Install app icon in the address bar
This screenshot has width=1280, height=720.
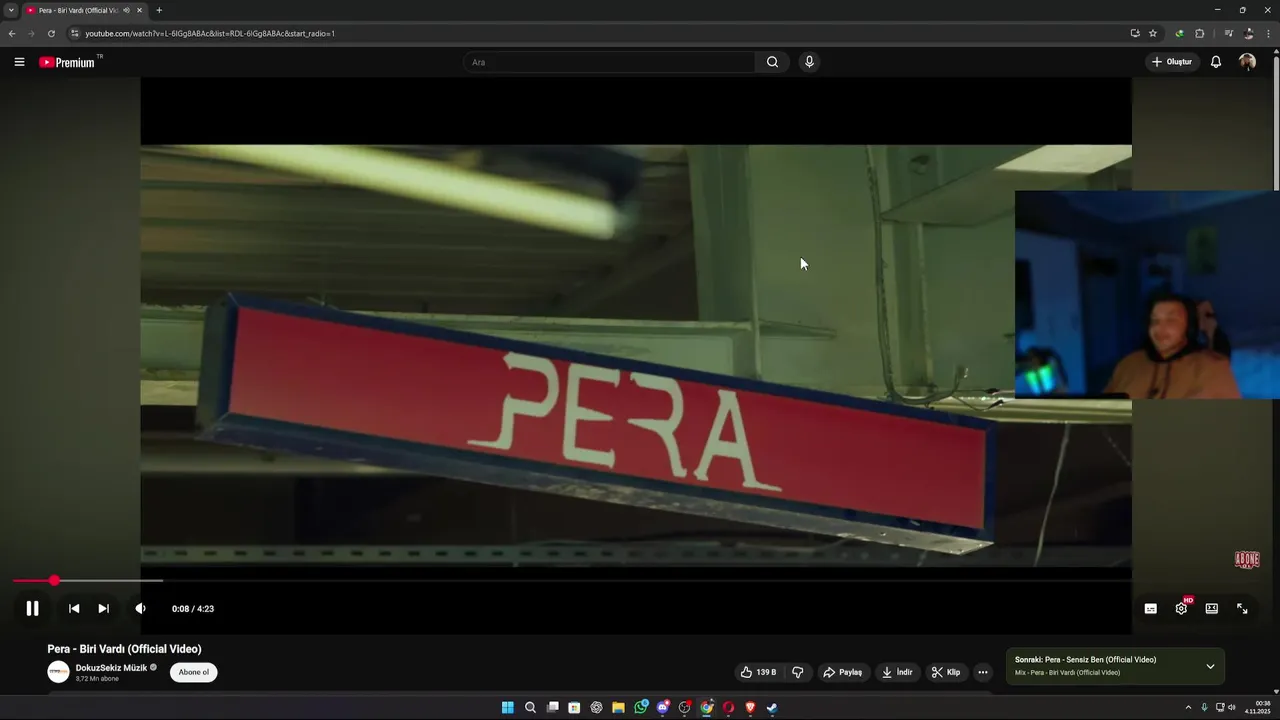click(1135, 33)
